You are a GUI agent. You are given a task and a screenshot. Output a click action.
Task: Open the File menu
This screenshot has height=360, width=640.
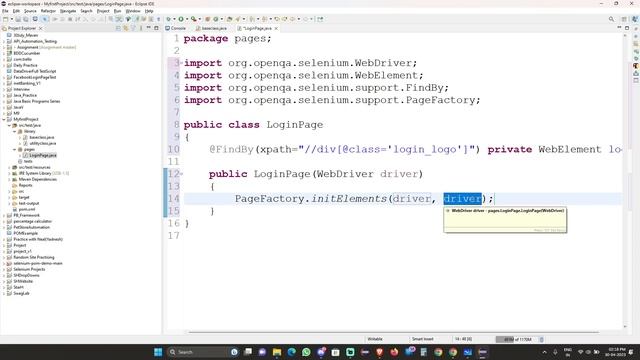coord(5,11)
